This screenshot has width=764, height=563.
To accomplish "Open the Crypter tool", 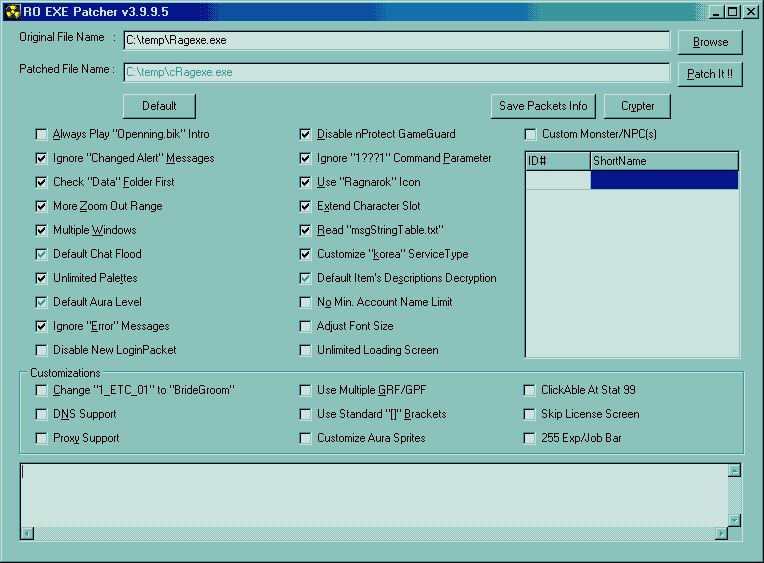I will 637,106.
